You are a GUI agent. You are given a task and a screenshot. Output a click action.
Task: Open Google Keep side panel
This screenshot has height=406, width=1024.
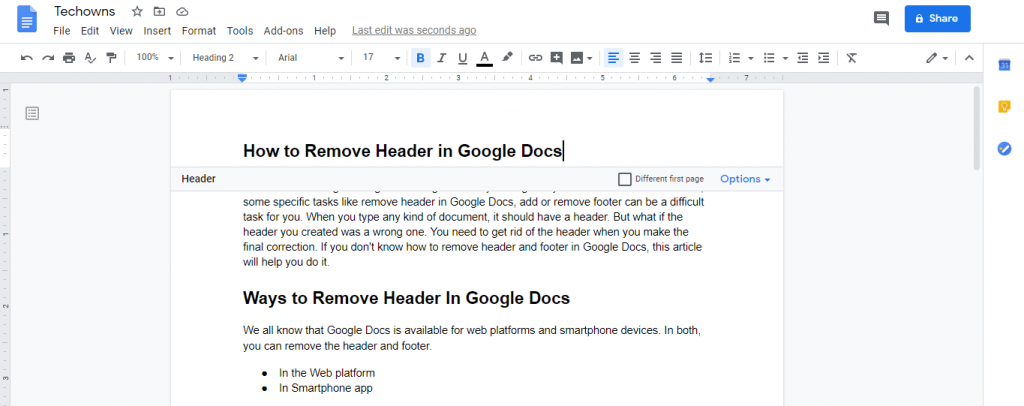pyautogui.click(x=1004, y=106)
